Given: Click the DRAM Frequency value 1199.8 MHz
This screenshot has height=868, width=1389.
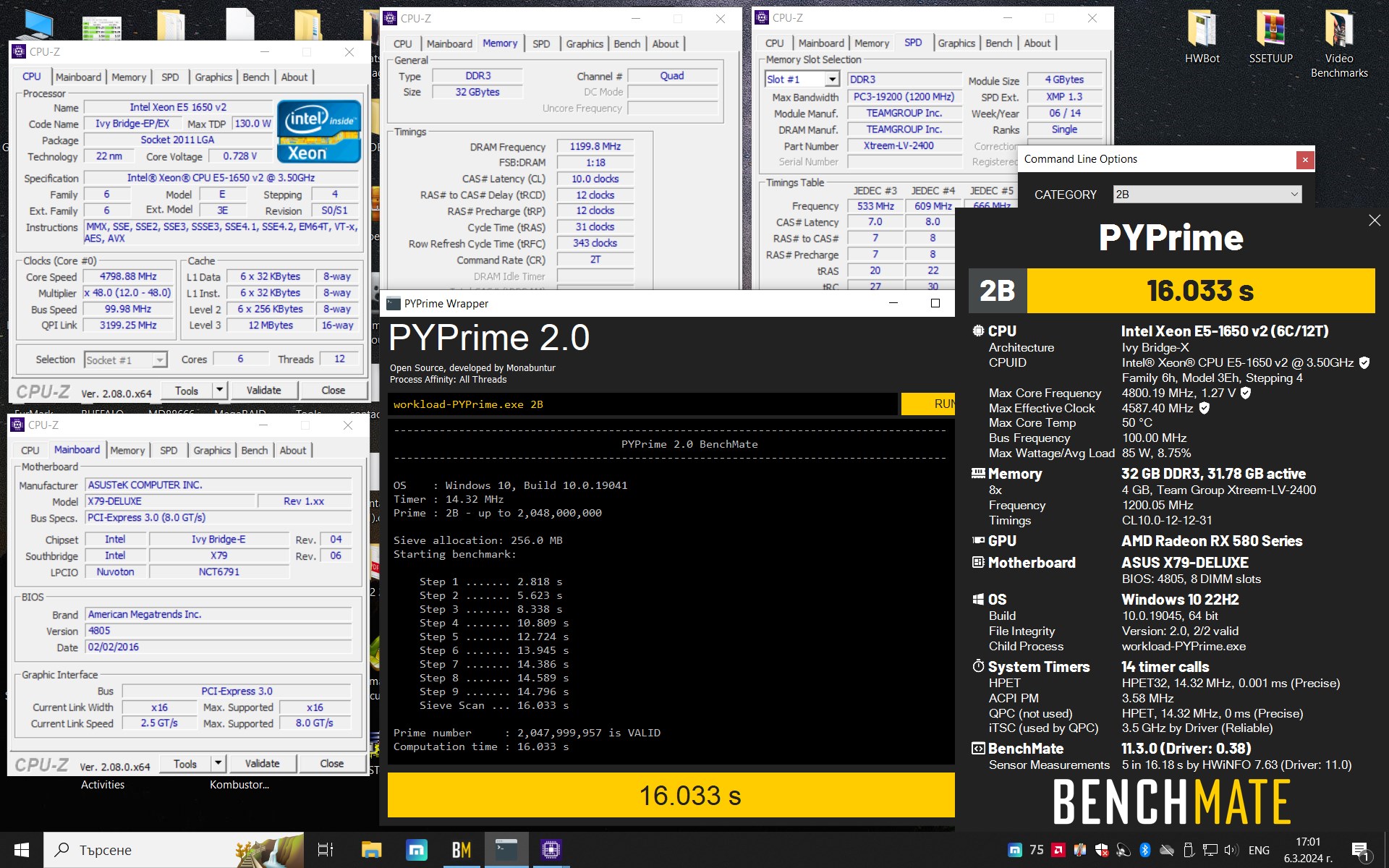Looking at the screenshot, I should [595, 146].
